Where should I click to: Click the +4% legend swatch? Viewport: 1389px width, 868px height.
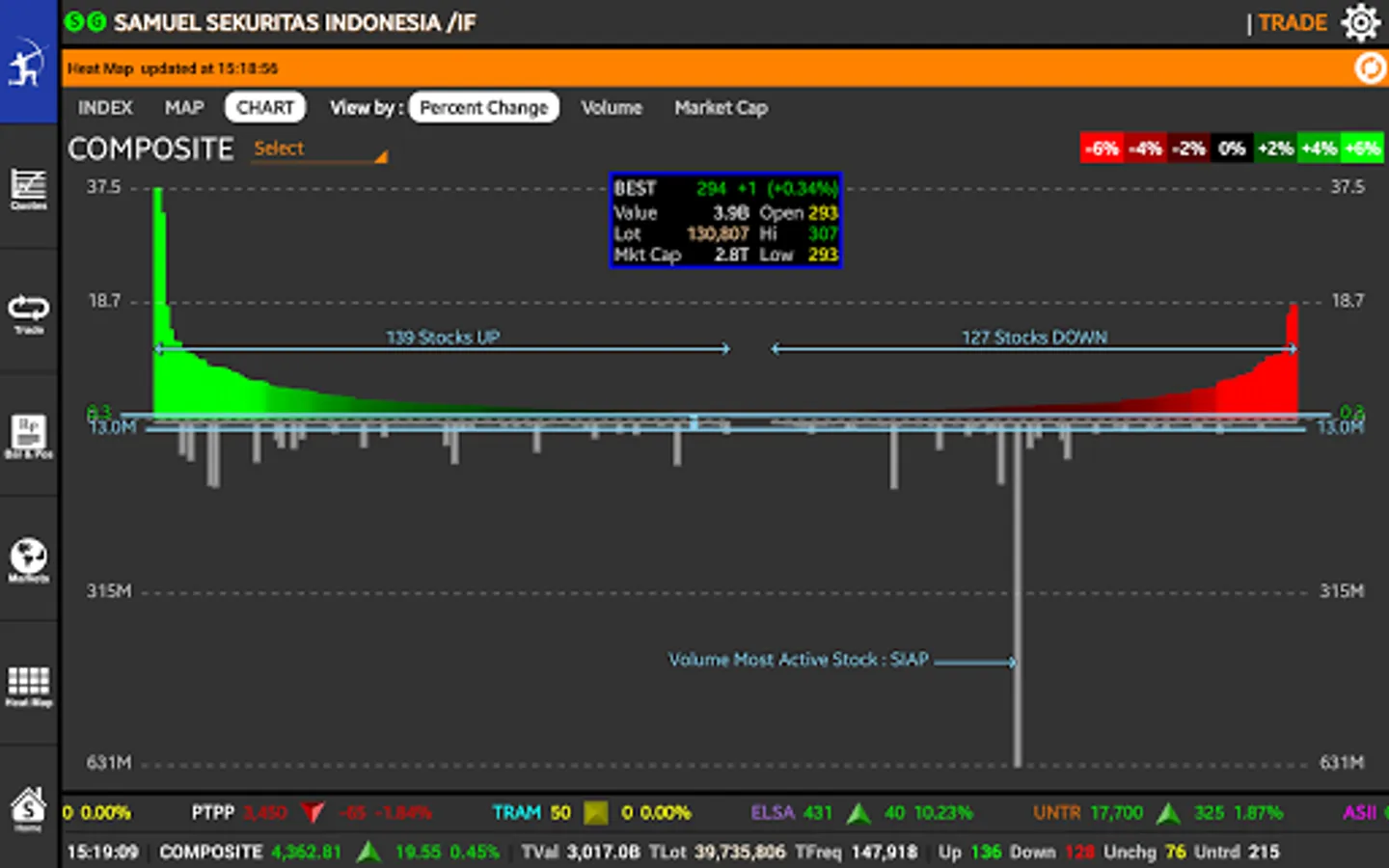1319,149
